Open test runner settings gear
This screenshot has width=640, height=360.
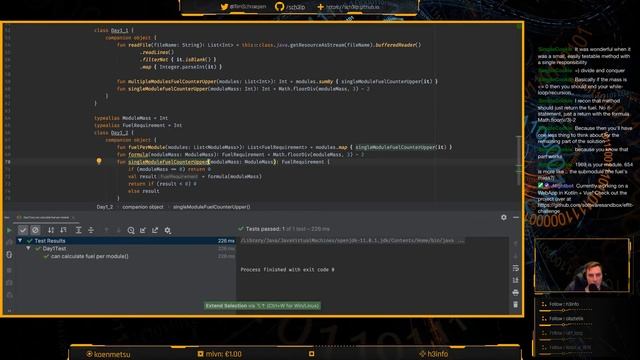point(168,230)
